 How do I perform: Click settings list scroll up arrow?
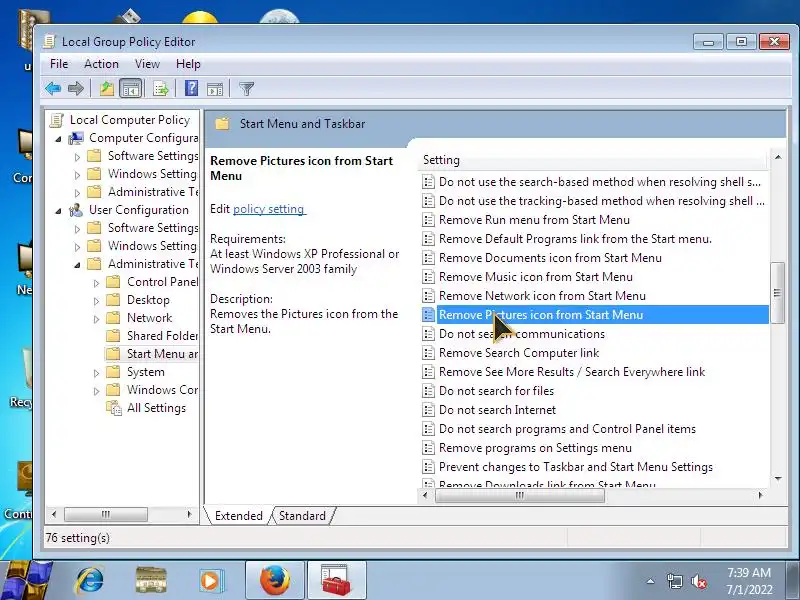tap(778, 157)
